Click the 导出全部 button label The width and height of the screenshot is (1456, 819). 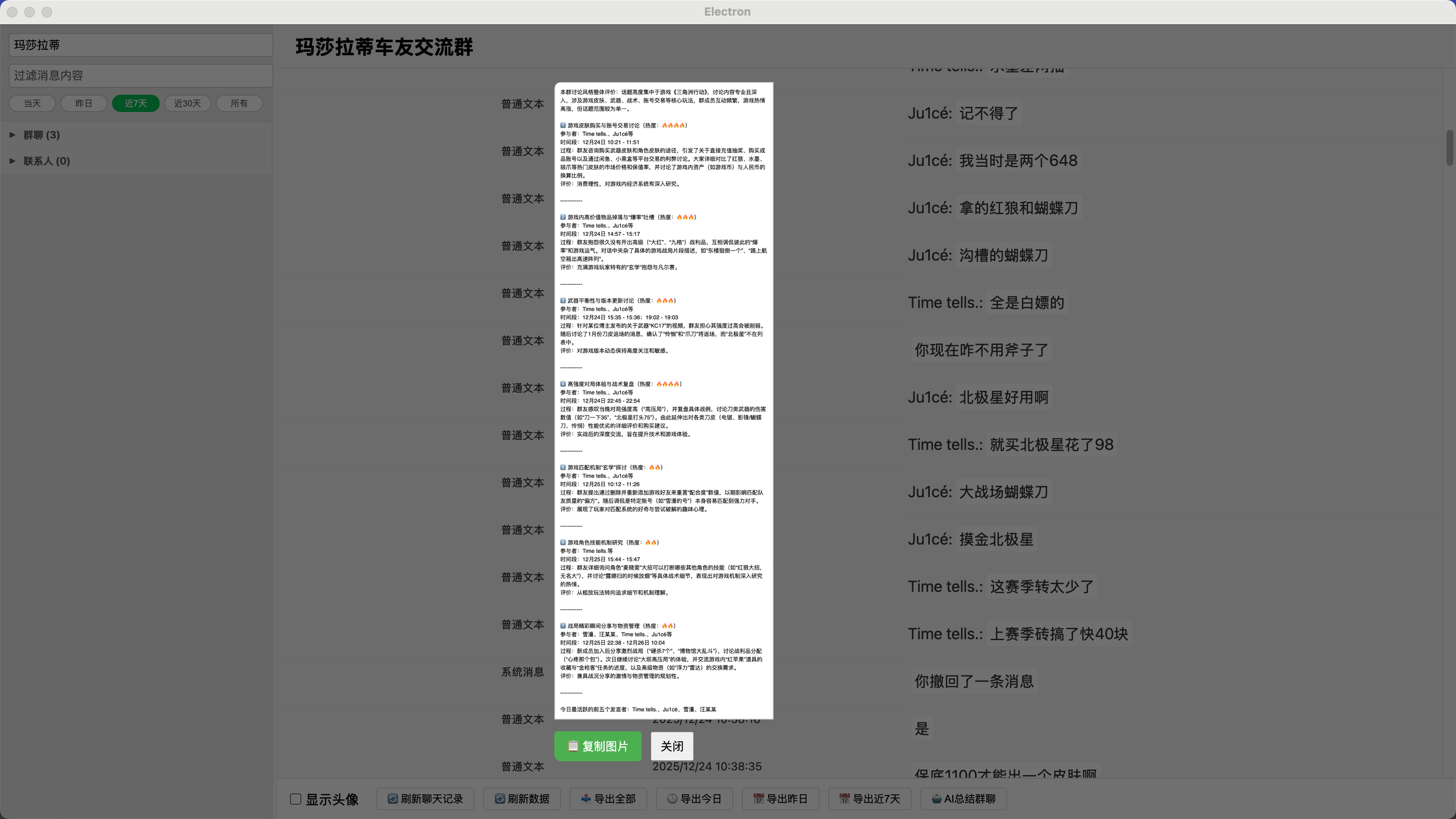tap(615, 799)
